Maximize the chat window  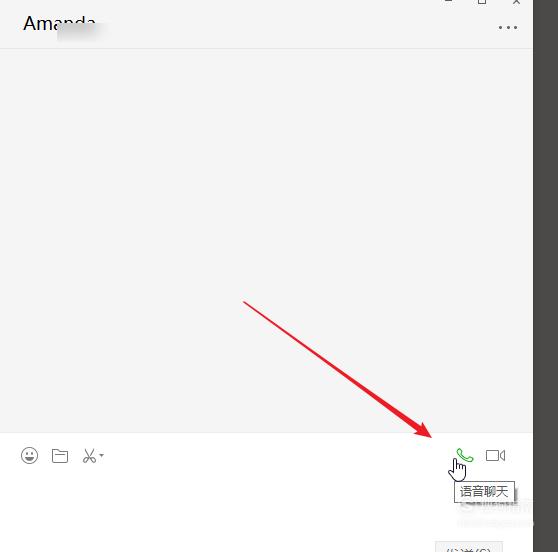click(482, 2)
